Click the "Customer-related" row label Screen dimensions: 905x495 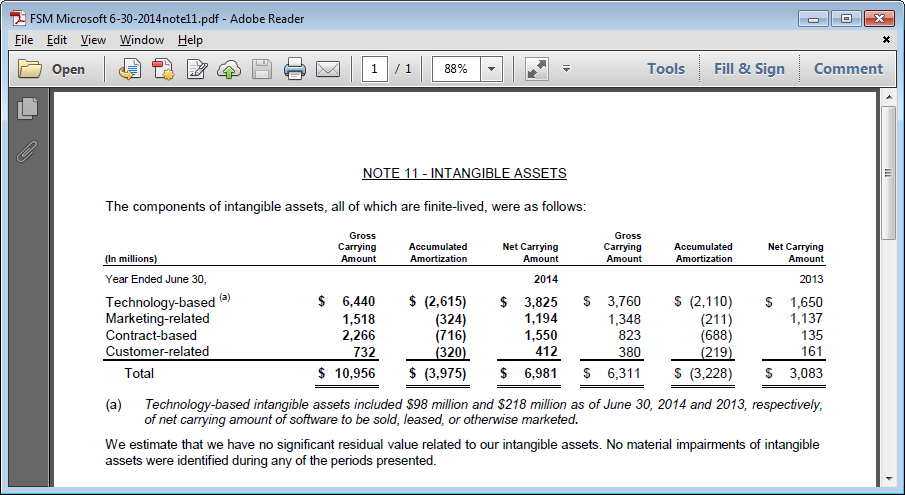coord(157,351)
